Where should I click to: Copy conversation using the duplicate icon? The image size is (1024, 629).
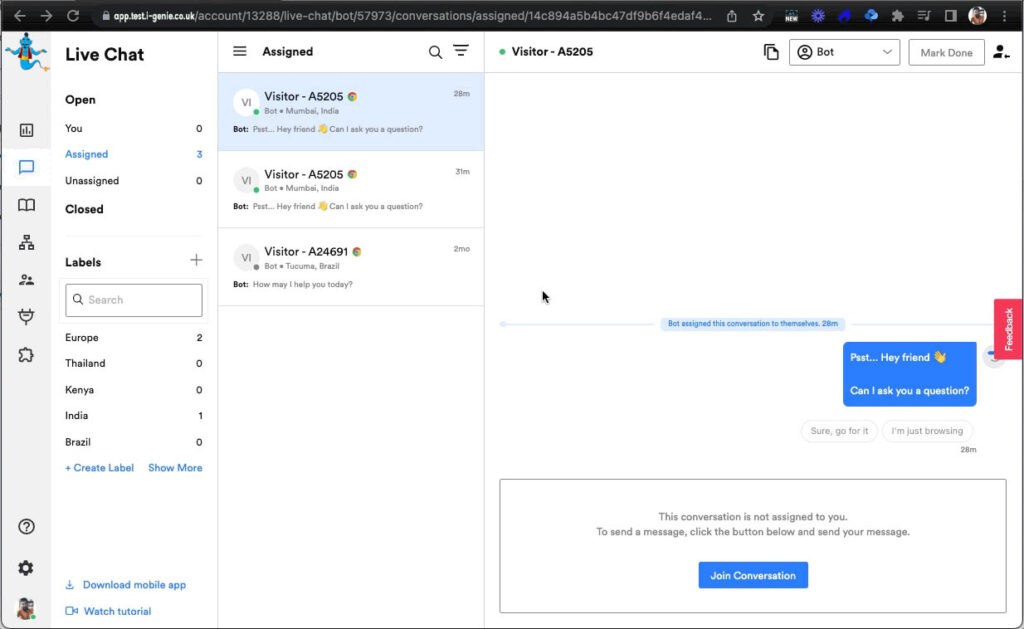770,53
